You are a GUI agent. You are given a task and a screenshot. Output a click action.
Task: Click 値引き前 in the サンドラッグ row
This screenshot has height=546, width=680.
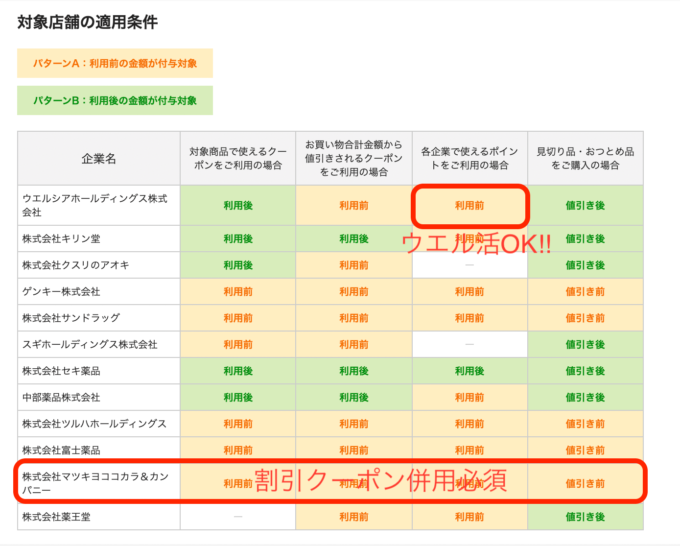585,318
